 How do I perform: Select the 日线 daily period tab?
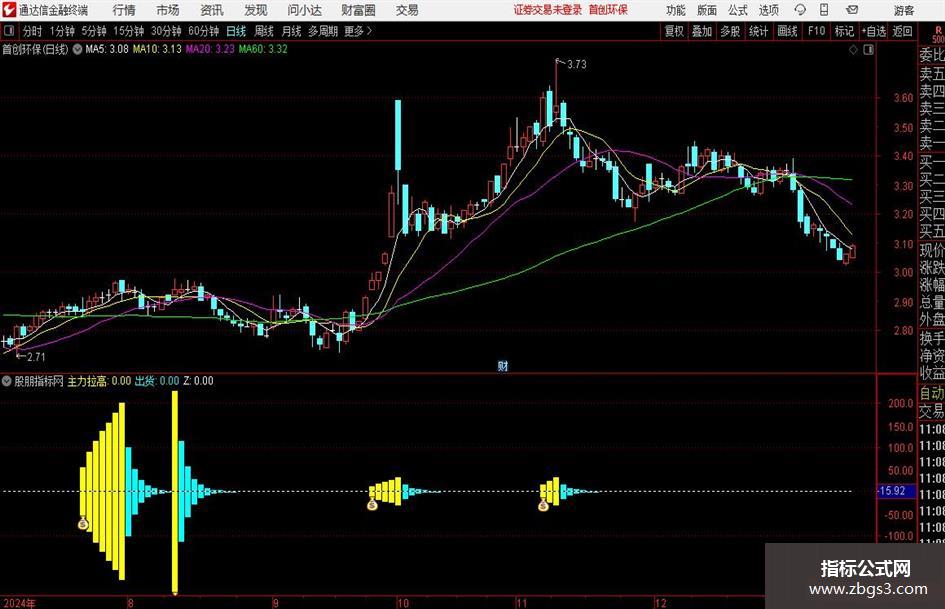tap(236, 31)
